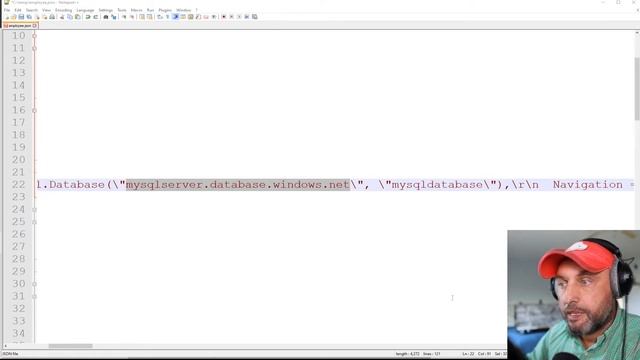Viewport: 640px width, 360px height.
Task: Click highlighted text mysqlserver.database.windows.net
Action: (238, 184)
